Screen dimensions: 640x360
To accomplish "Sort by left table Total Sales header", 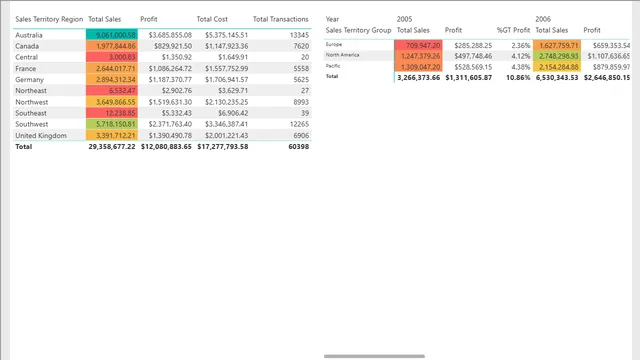I will (104, 19).
